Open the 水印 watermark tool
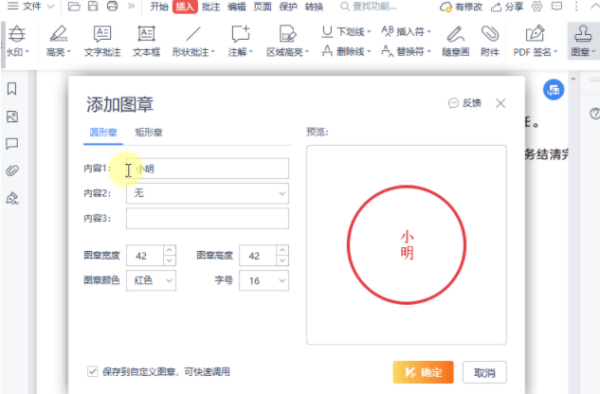Screen dimensions: 600x394 point(17,41)
